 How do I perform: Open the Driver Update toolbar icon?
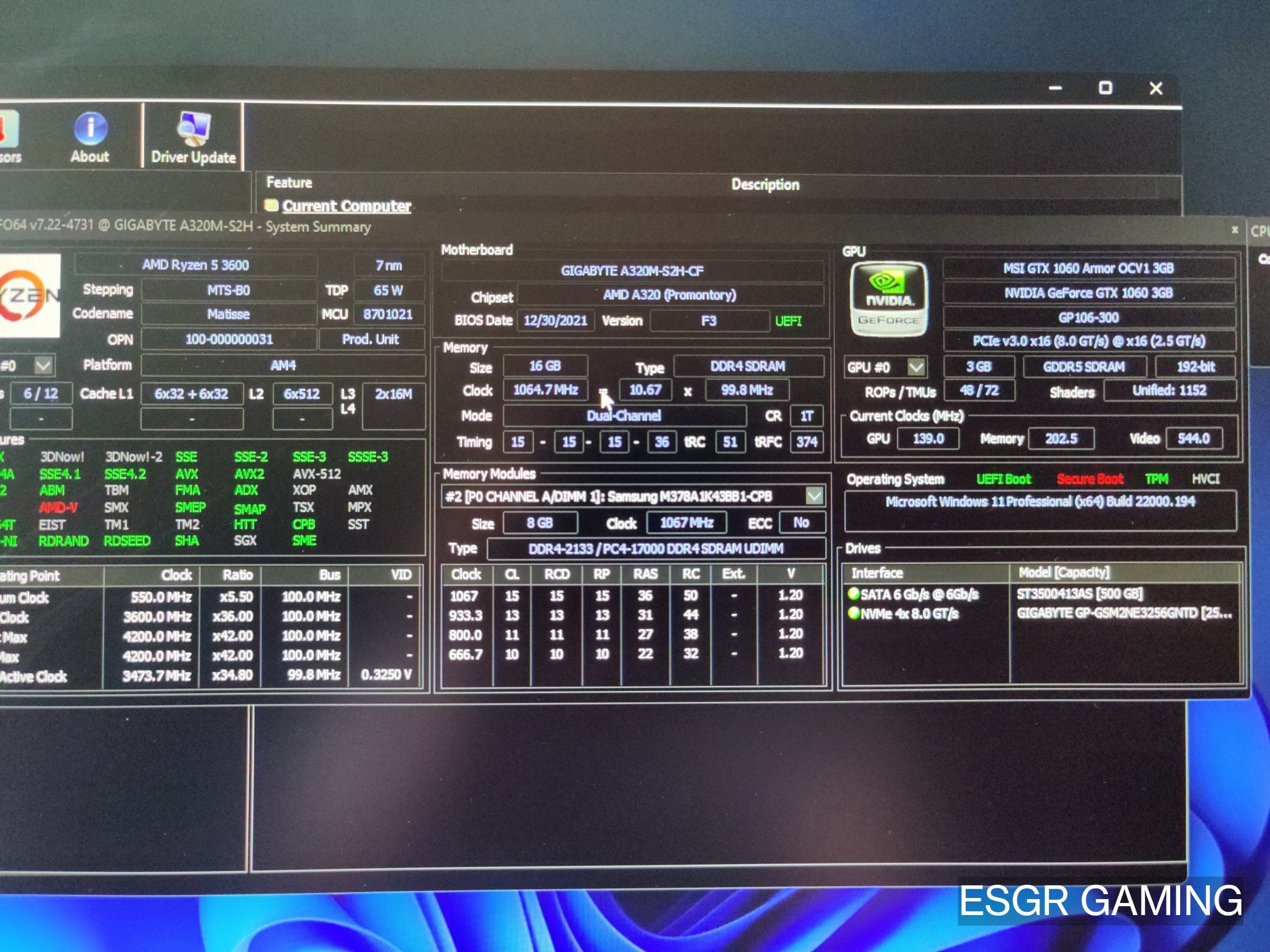tap(193, 138)
